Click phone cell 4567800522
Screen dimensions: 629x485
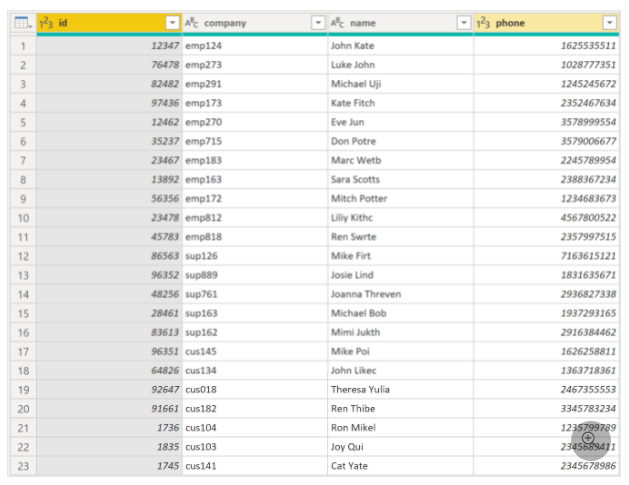pos(546,218)
